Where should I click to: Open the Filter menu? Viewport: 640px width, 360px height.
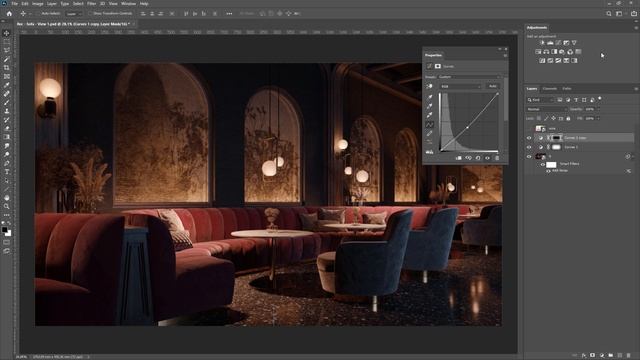click(92, 4)
